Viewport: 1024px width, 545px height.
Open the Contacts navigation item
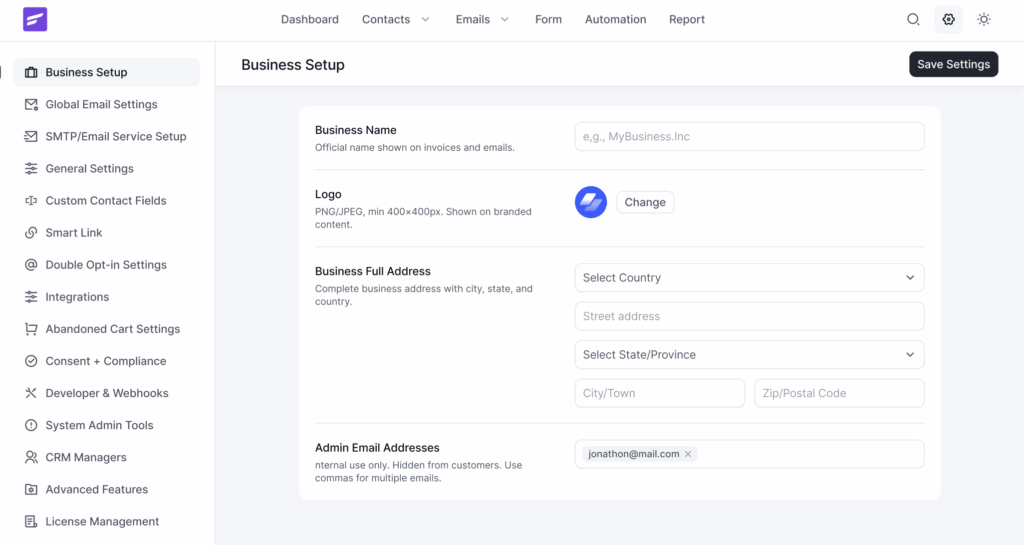coord(386,20)
